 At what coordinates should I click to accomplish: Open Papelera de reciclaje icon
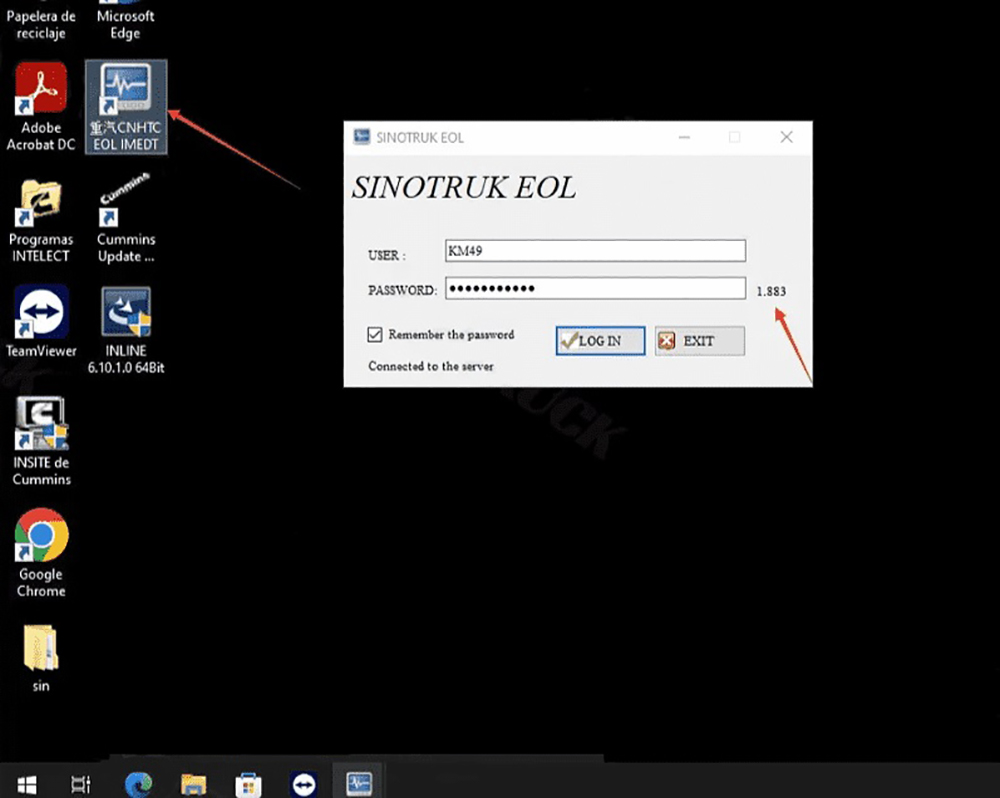pyautogui.click(x=41, y=22)
